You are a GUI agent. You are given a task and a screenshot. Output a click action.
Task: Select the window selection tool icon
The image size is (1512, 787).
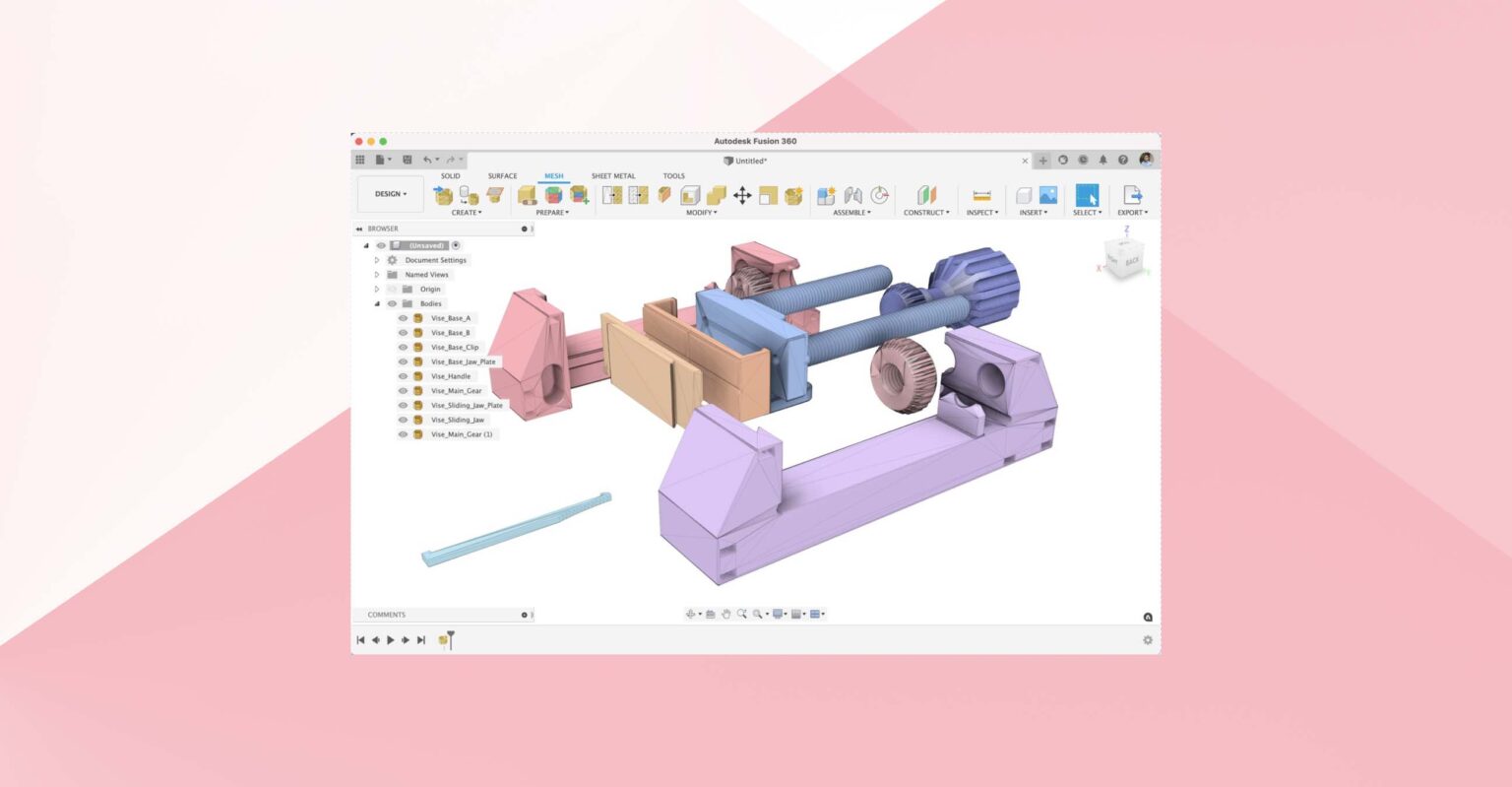tap(1087, 194)
